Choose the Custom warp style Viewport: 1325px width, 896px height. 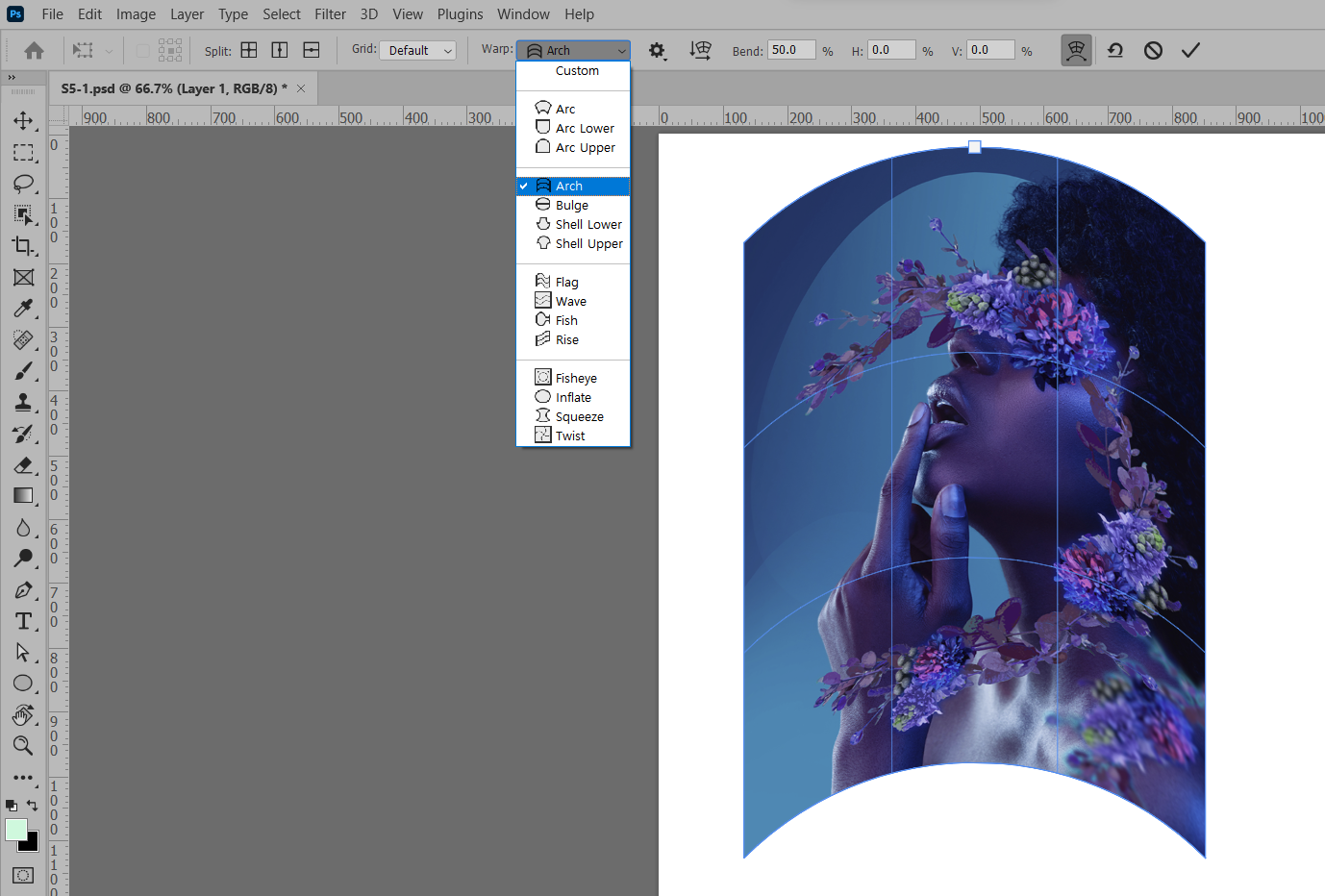click(x=573, y=71)
